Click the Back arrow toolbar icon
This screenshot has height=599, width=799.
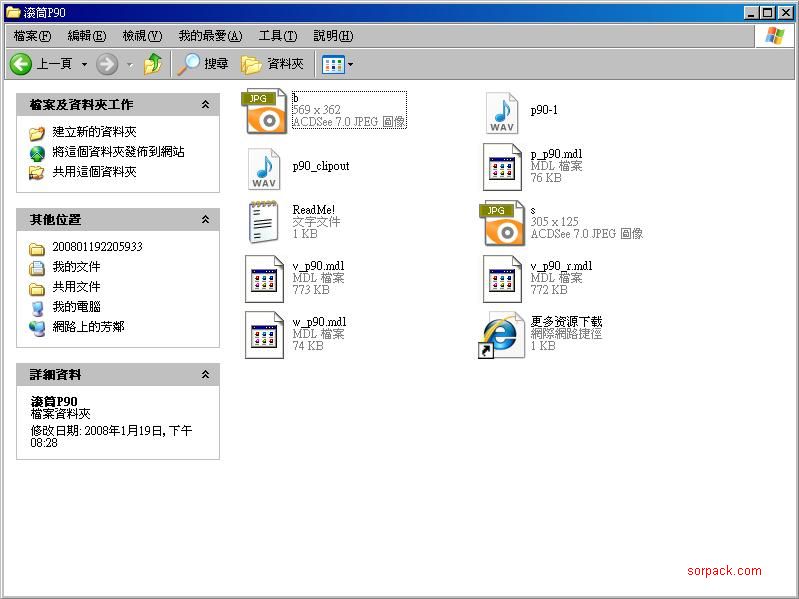(21, 64)
